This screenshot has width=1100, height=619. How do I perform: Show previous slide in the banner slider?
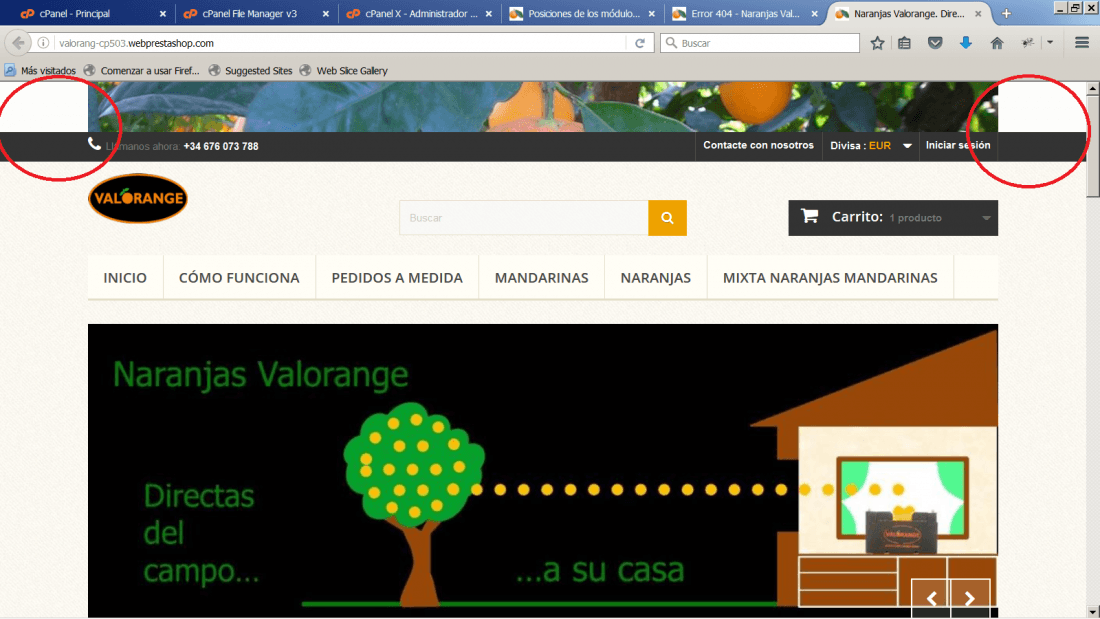[931, 598]
